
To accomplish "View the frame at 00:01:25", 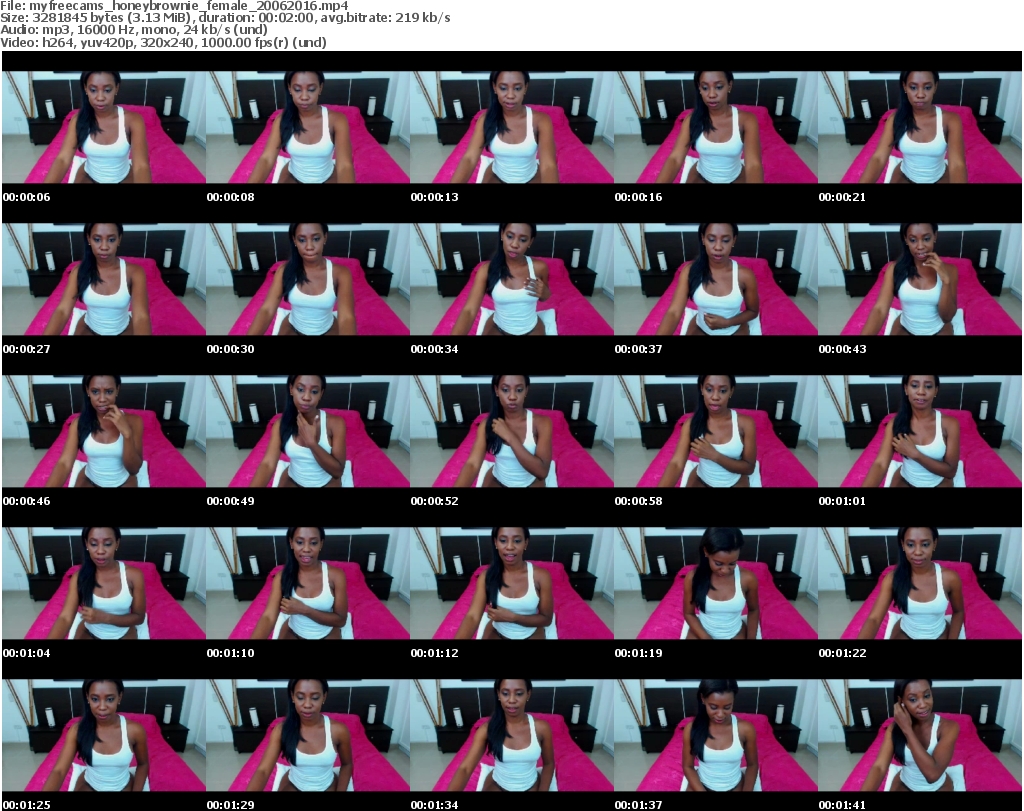I will tap(104, 735).
